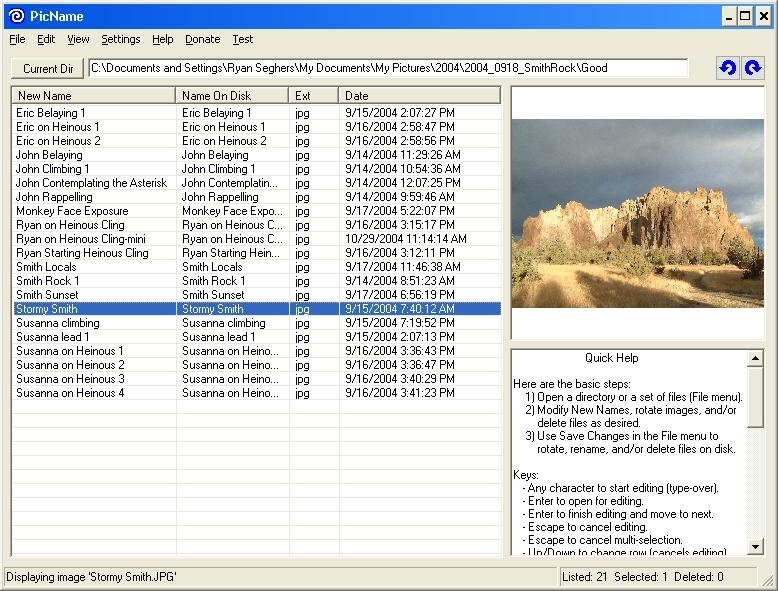Click into the directory path field

[389, 68]
